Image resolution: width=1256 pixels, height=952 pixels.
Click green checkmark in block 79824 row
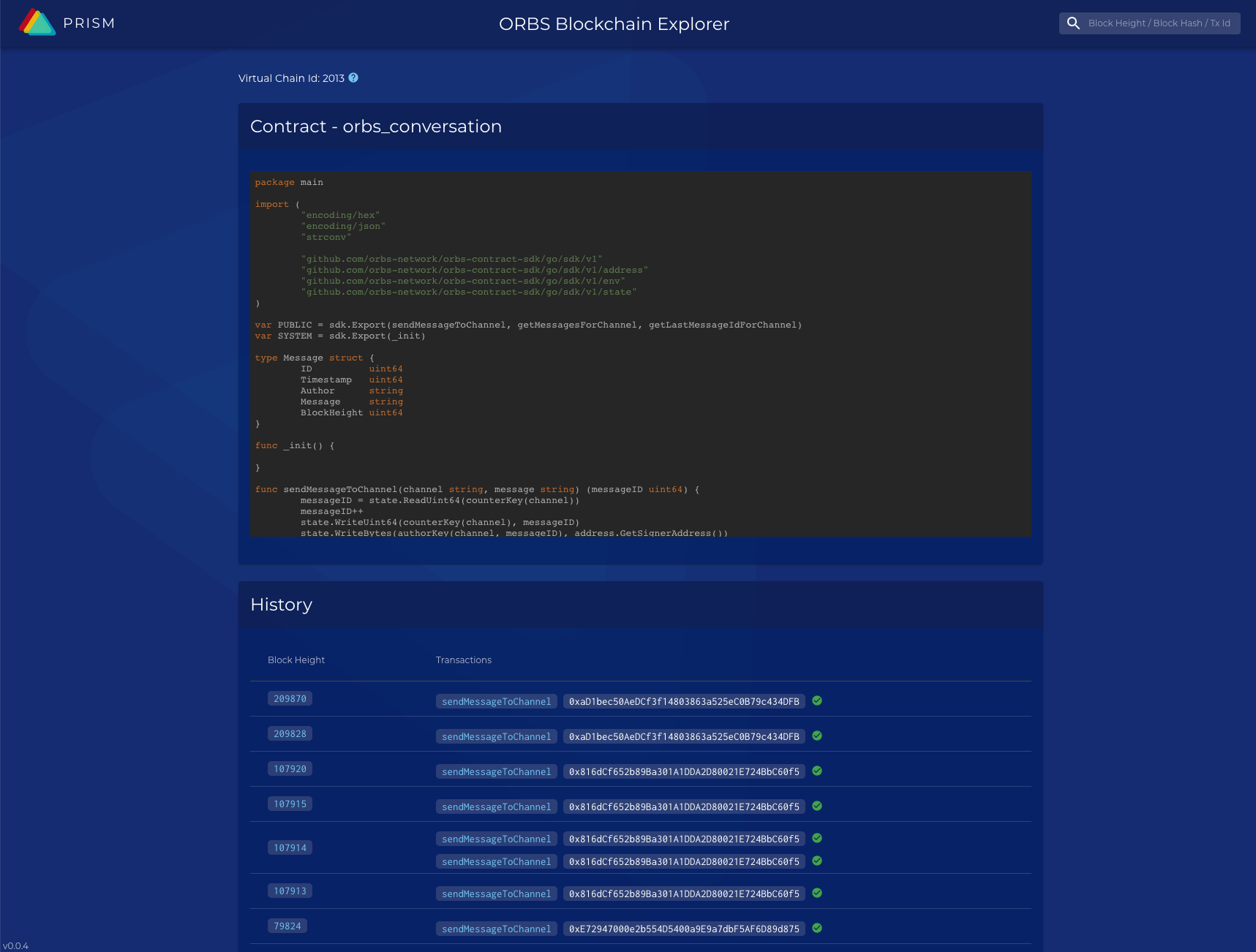click(817, 928)
